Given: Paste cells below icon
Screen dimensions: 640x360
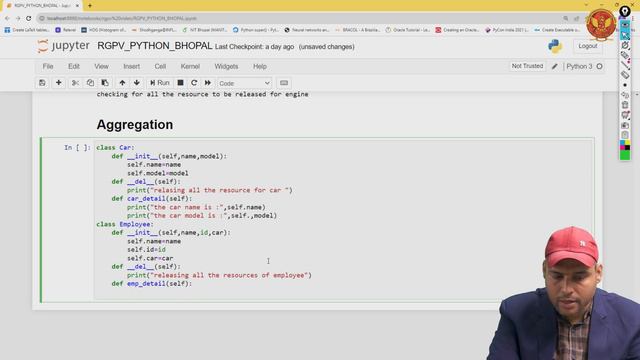Looking at the screenshot, I should [105, 83].
